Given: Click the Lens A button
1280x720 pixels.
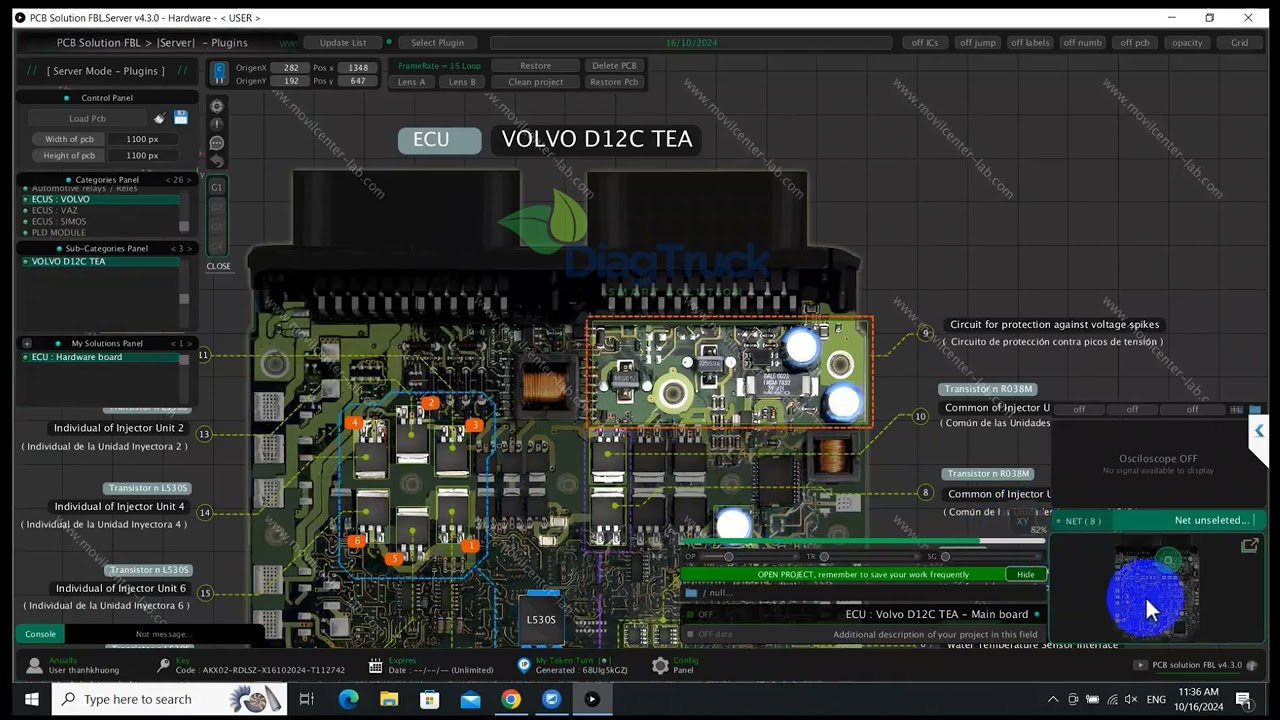Looking at the screenshot, I should click(x=411, y=82).
